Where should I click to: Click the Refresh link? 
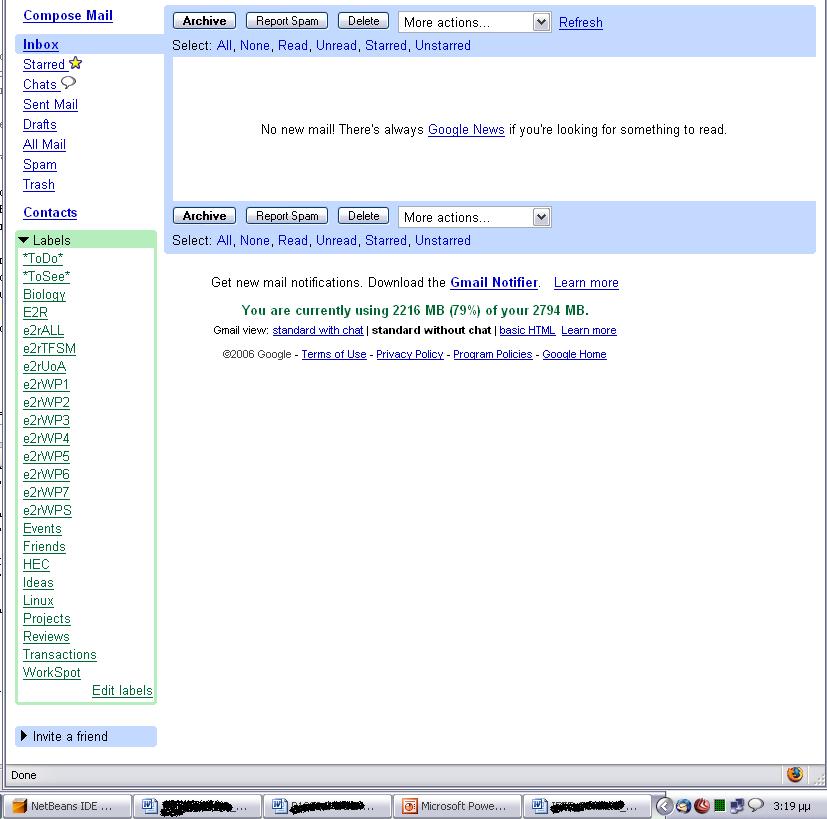click(580, 23)
